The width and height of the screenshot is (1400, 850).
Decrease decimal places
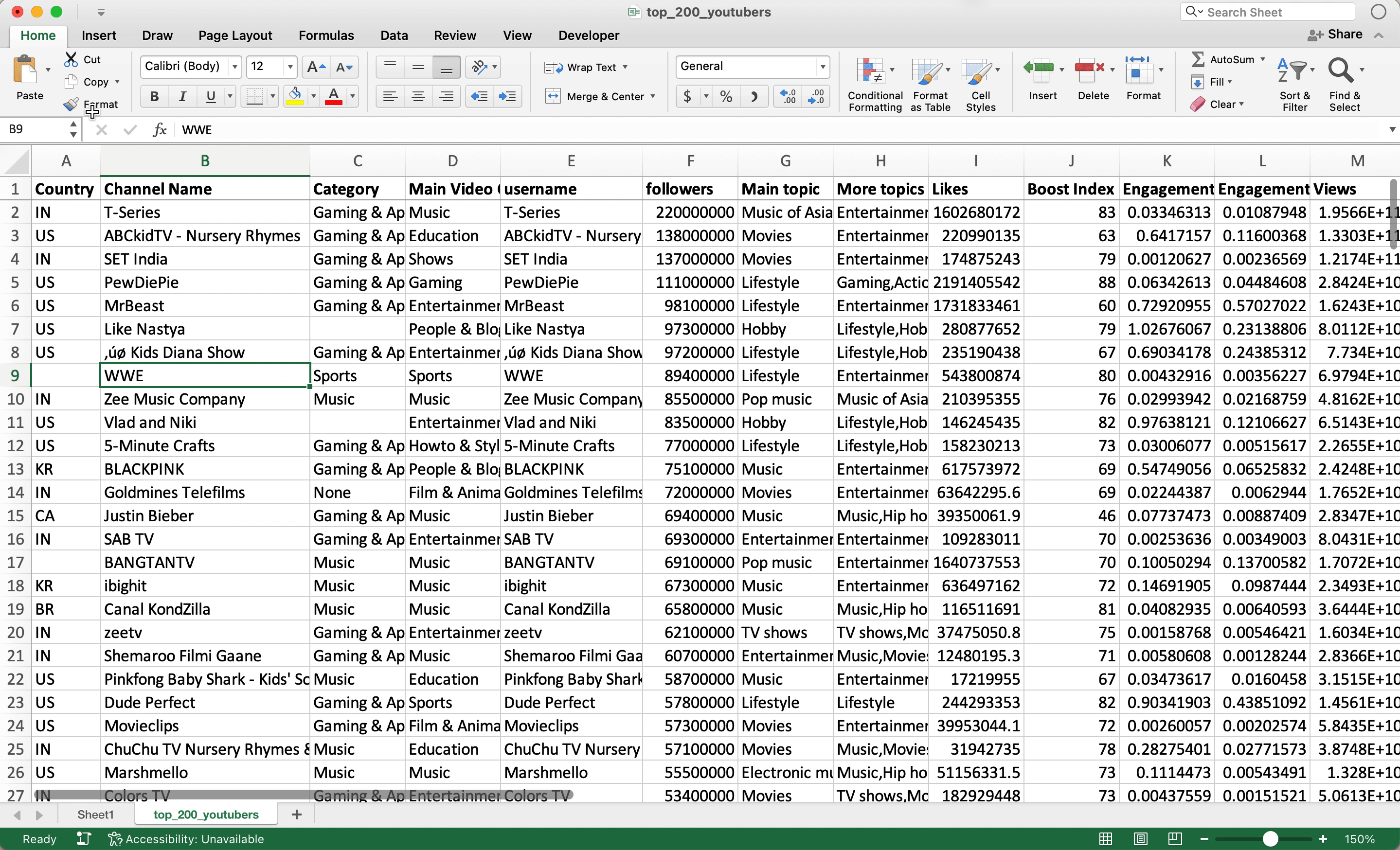point(816,97)
